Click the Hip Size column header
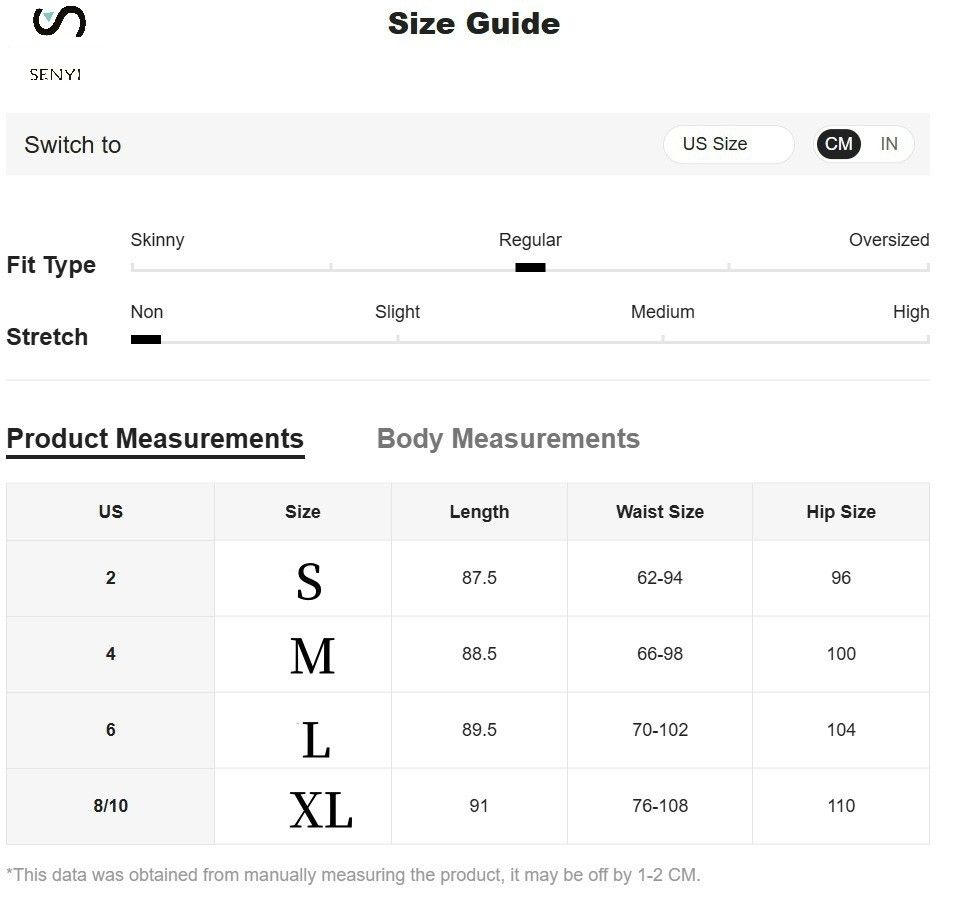This screenshot has height=902, width=972. [x=841, y=512]
